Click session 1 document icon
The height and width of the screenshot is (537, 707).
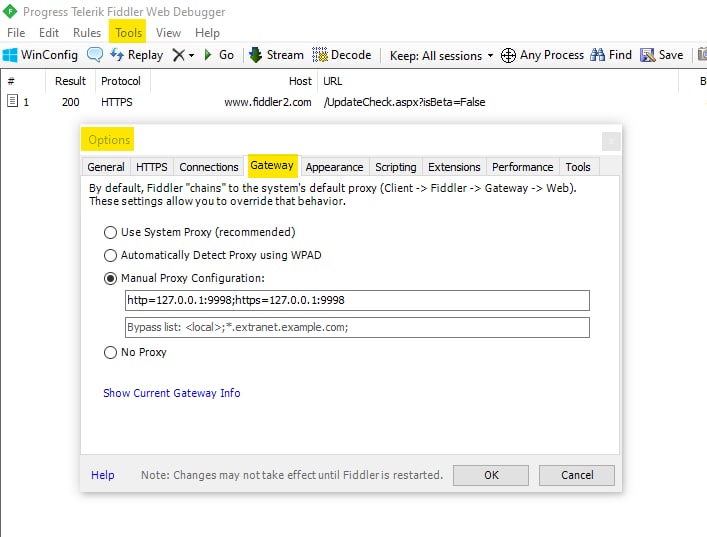[13, 101]
